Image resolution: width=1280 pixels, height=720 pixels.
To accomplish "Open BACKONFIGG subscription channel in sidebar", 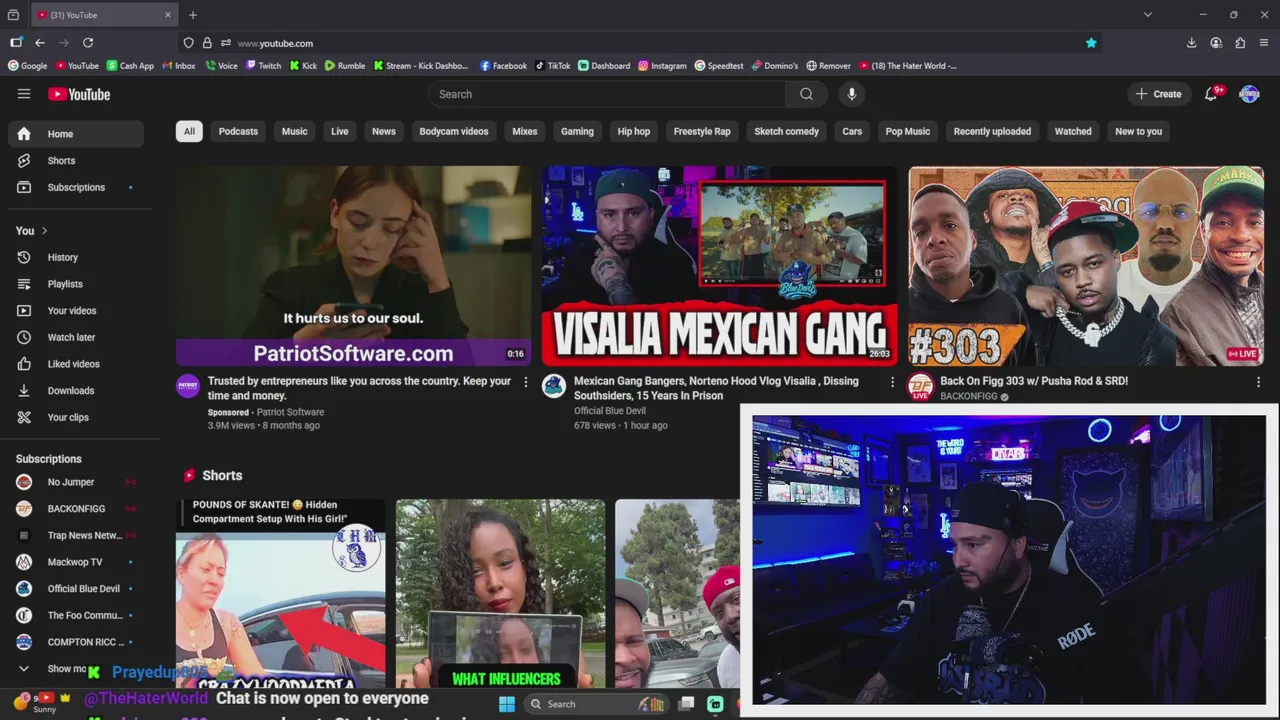I will point(76,509).
